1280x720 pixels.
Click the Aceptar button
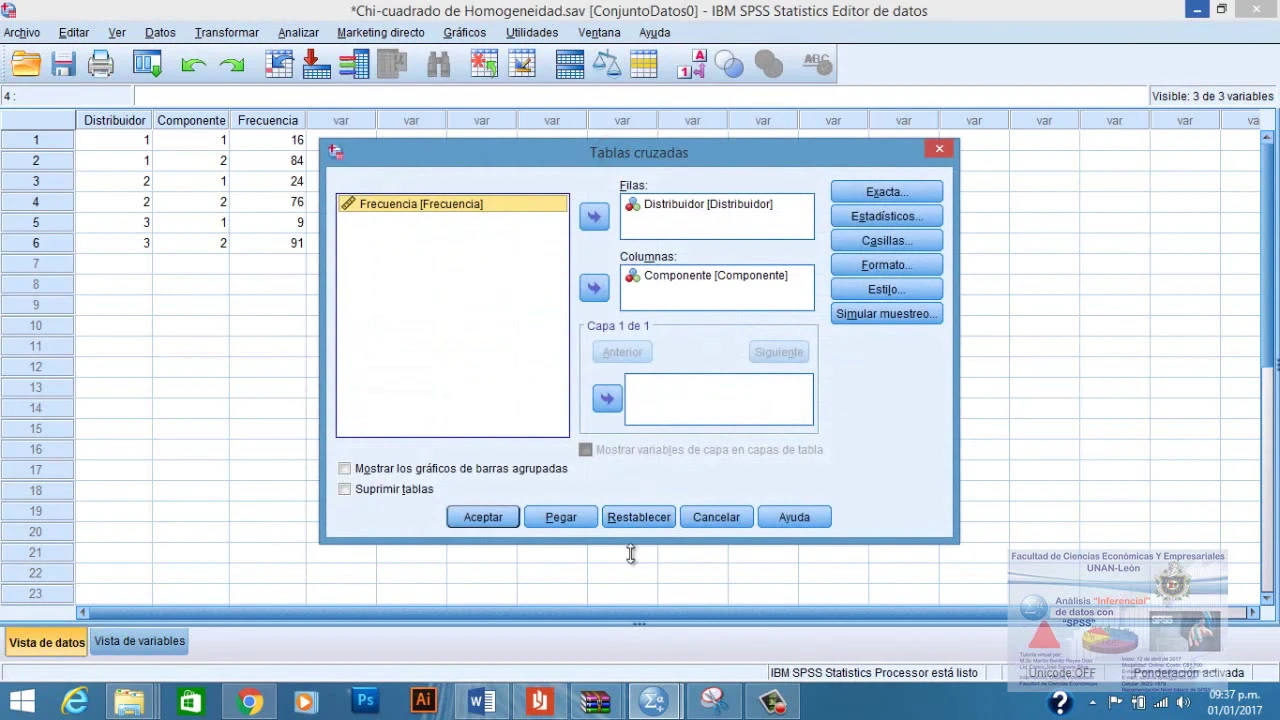pyautogui.click(x=483, y=517)
